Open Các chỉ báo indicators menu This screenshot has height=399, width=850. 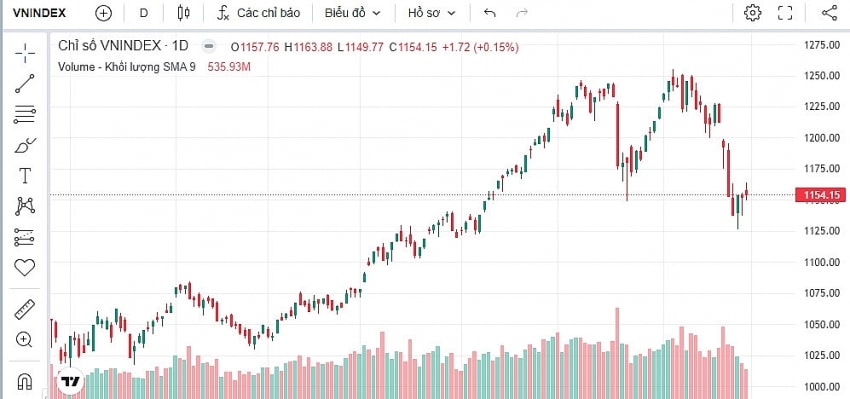258,13
